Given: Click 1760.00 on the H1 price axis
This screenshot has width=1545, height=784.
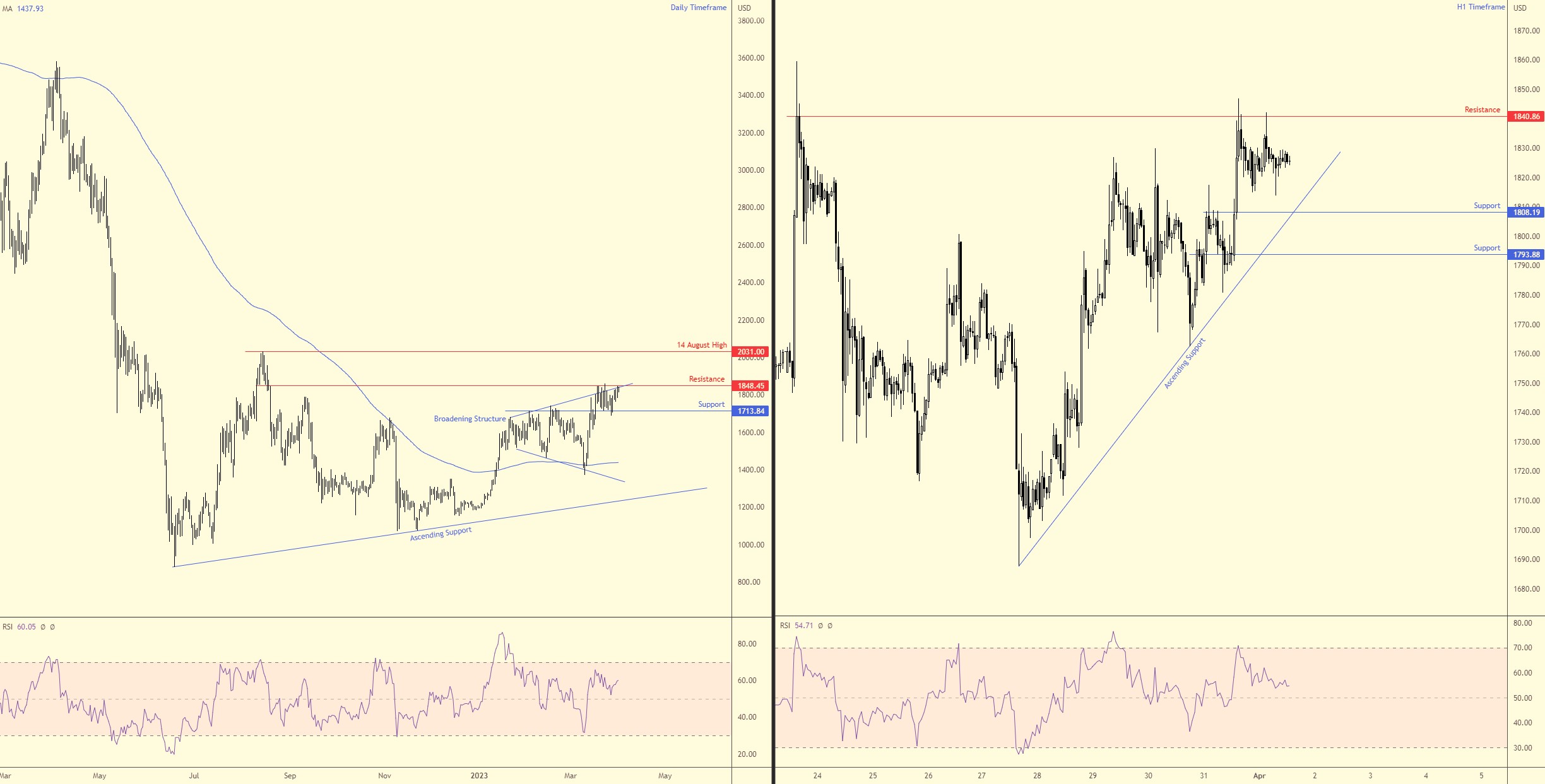Looking at the screenshot, I should pos(1526,354).
